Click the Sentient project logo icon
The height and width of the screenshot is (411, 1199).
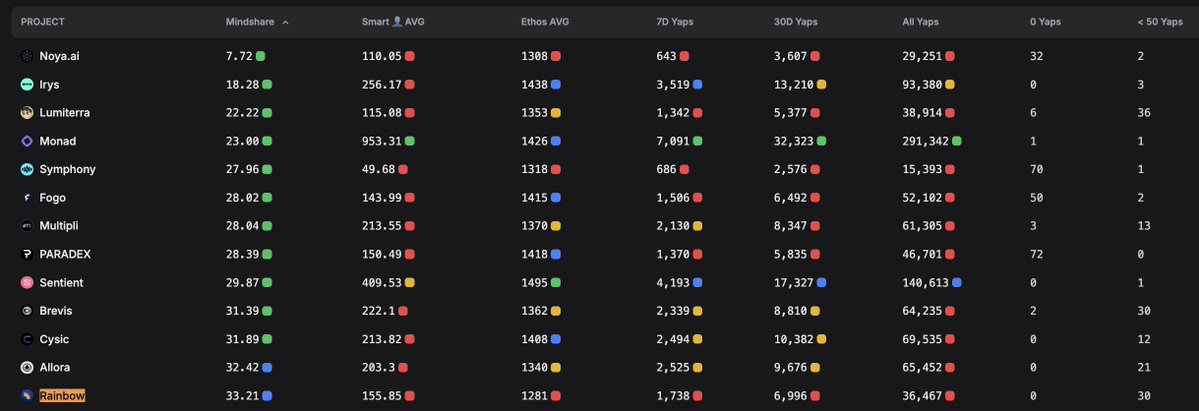pyautogui.click(x=27, y=282)
